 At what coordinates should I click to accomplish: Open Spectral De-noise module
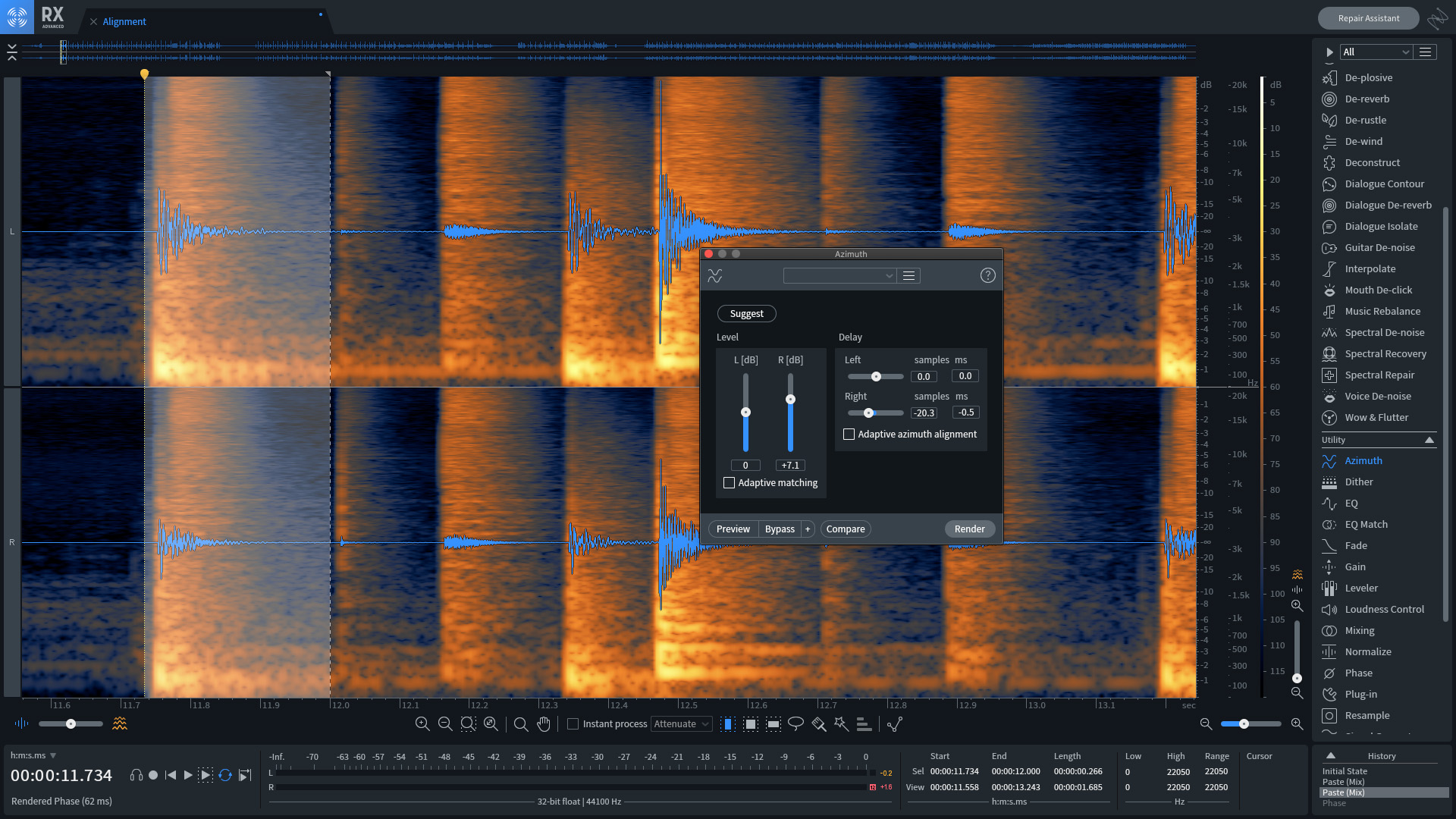1384,332
